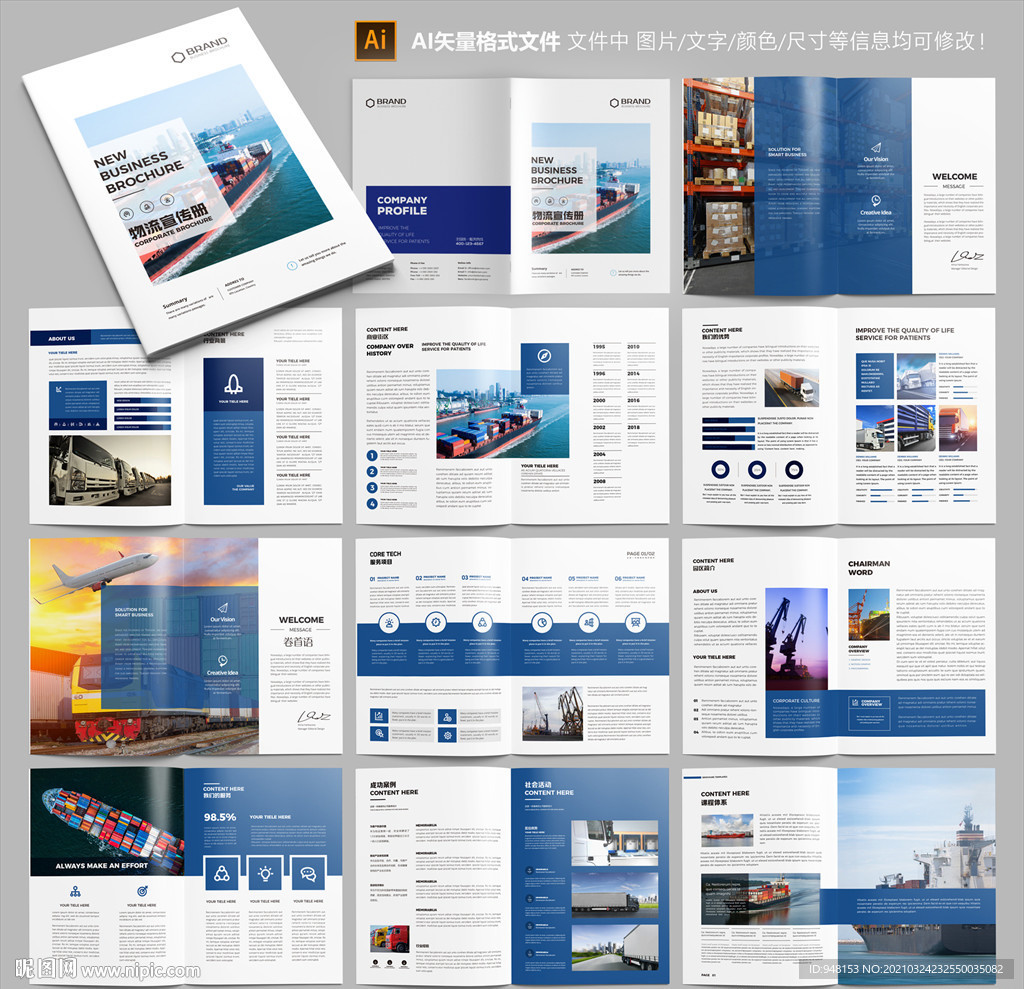Click the signature on warehouse spread welcome page
Image resolution: width=1024 pixels, height=989 pixels.
pos(967,256)
